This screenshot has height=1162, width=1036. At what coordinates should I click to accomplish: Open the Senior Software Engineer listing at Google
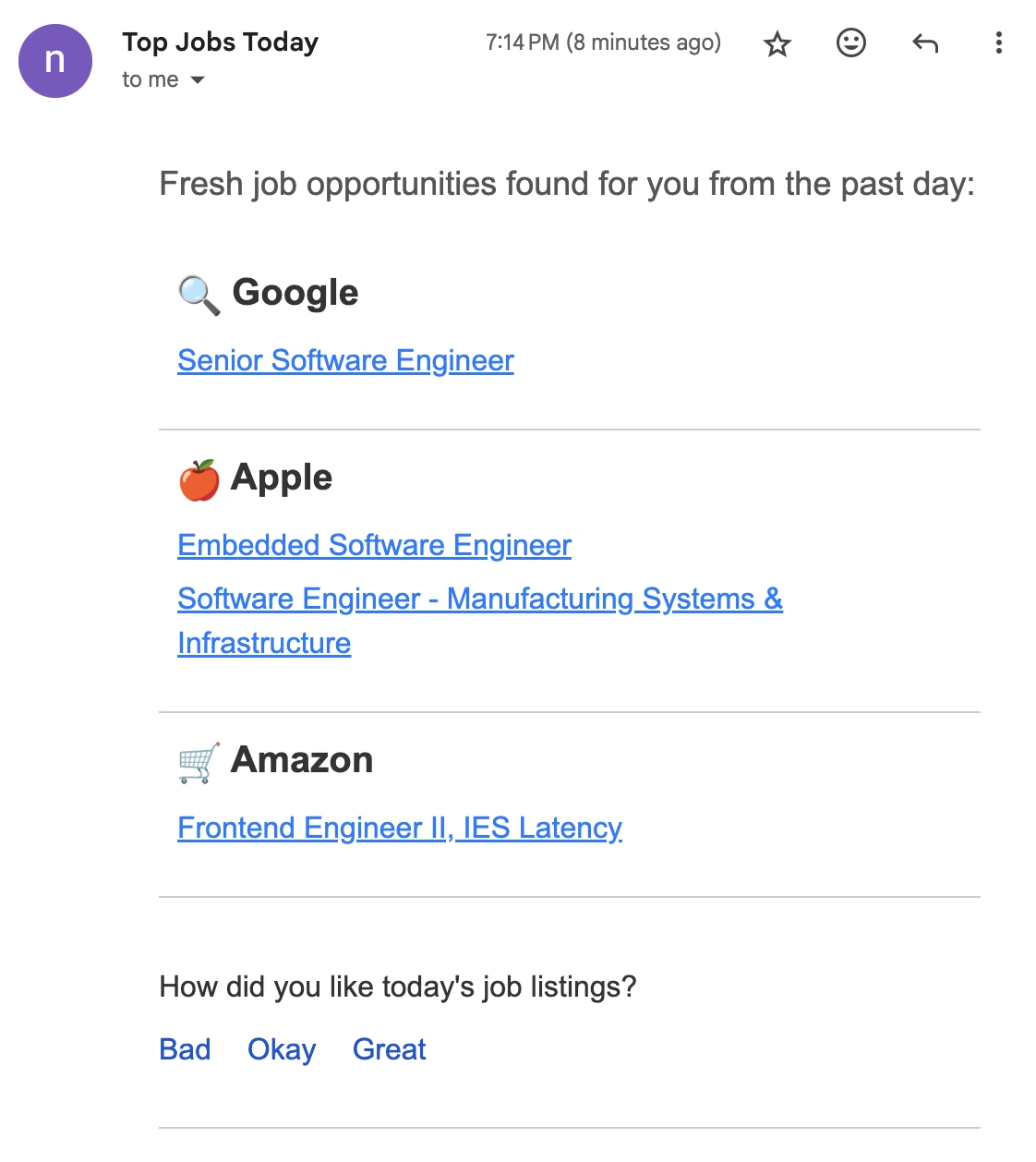(x=345, y=361)
